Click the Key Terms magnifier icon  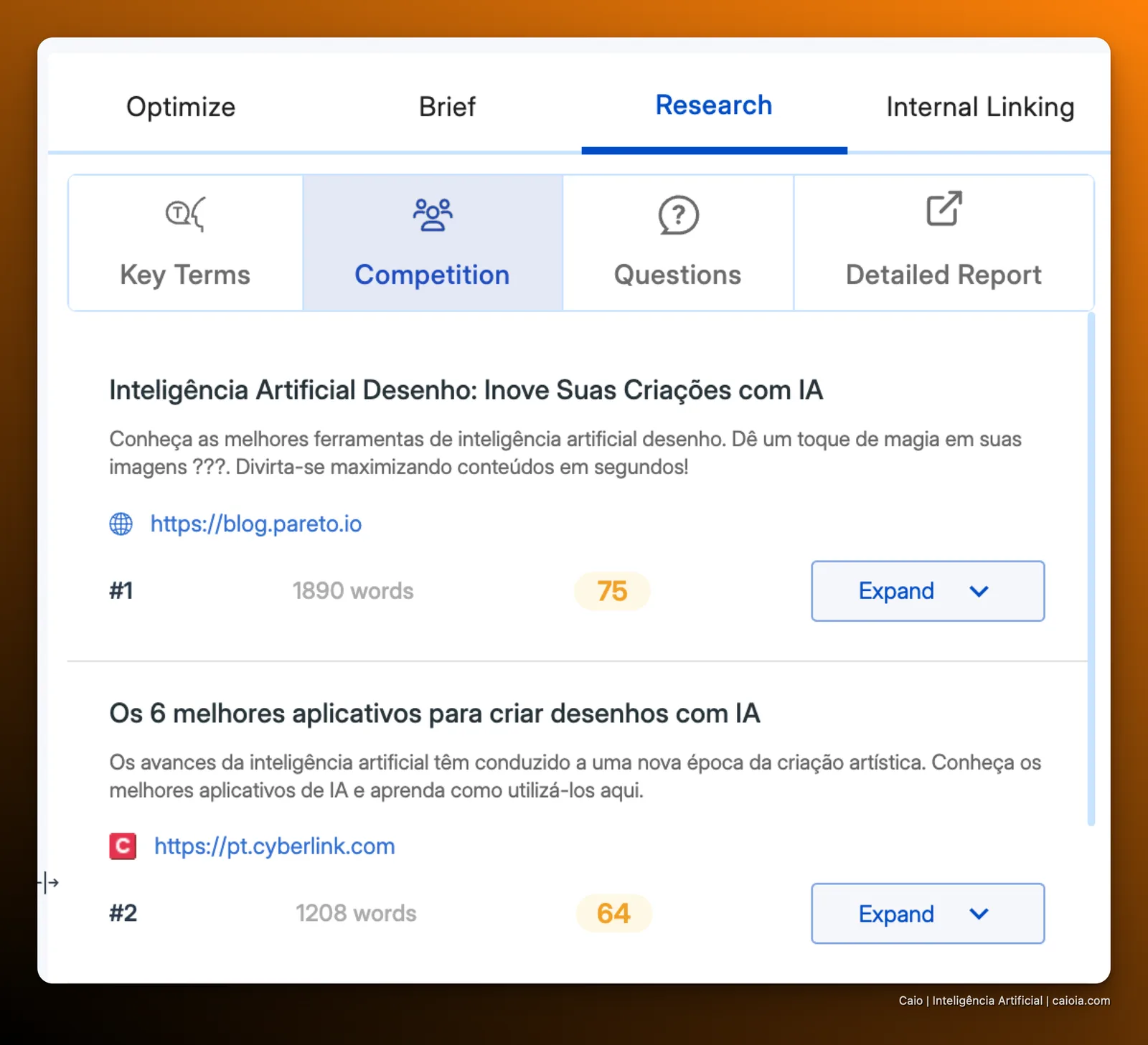[185, 214]
